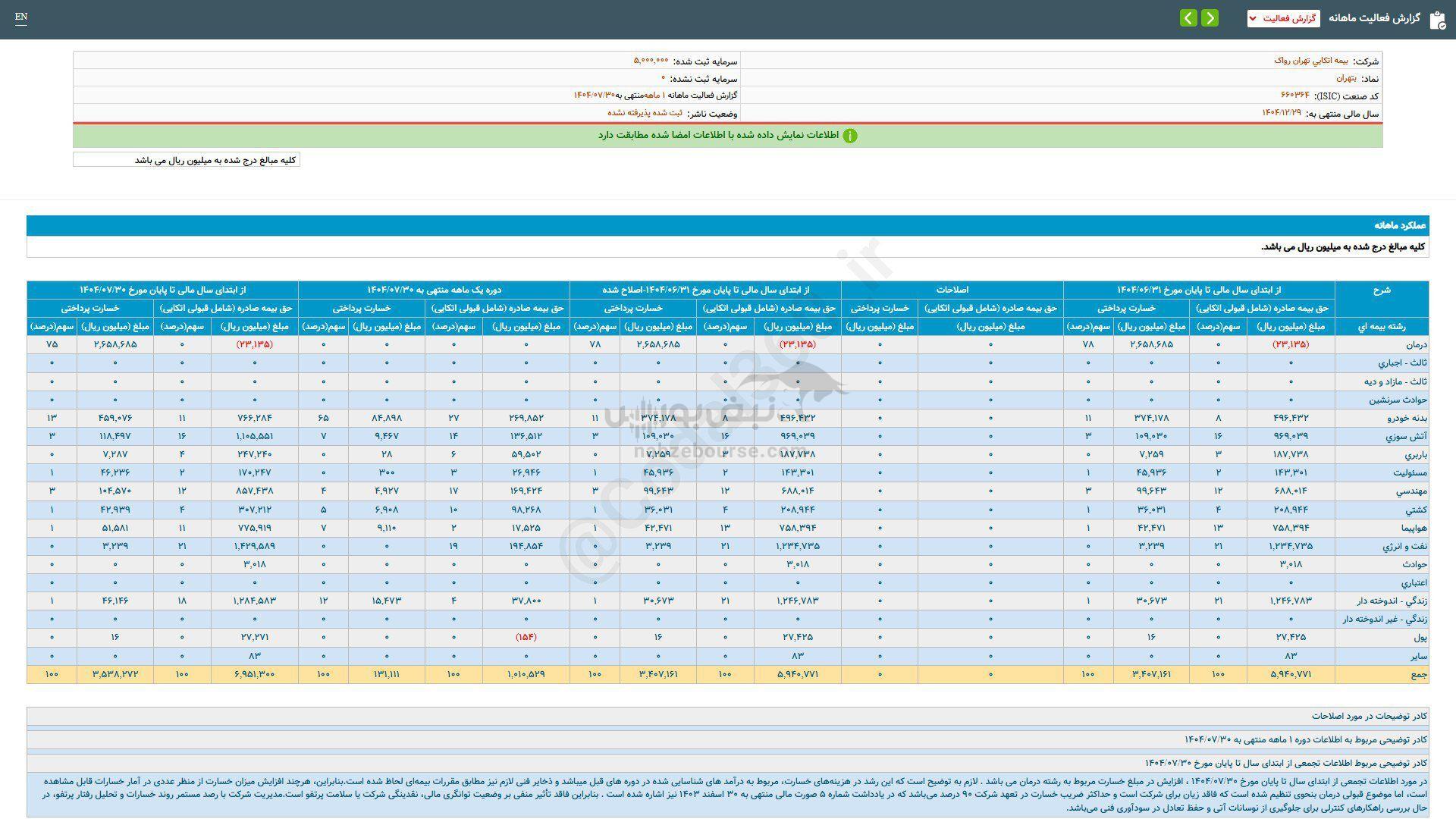Select the نفت و انرژي row label
This screenshot has width=1456, height=819.
pyautogui.click(x=1404, y=546)
